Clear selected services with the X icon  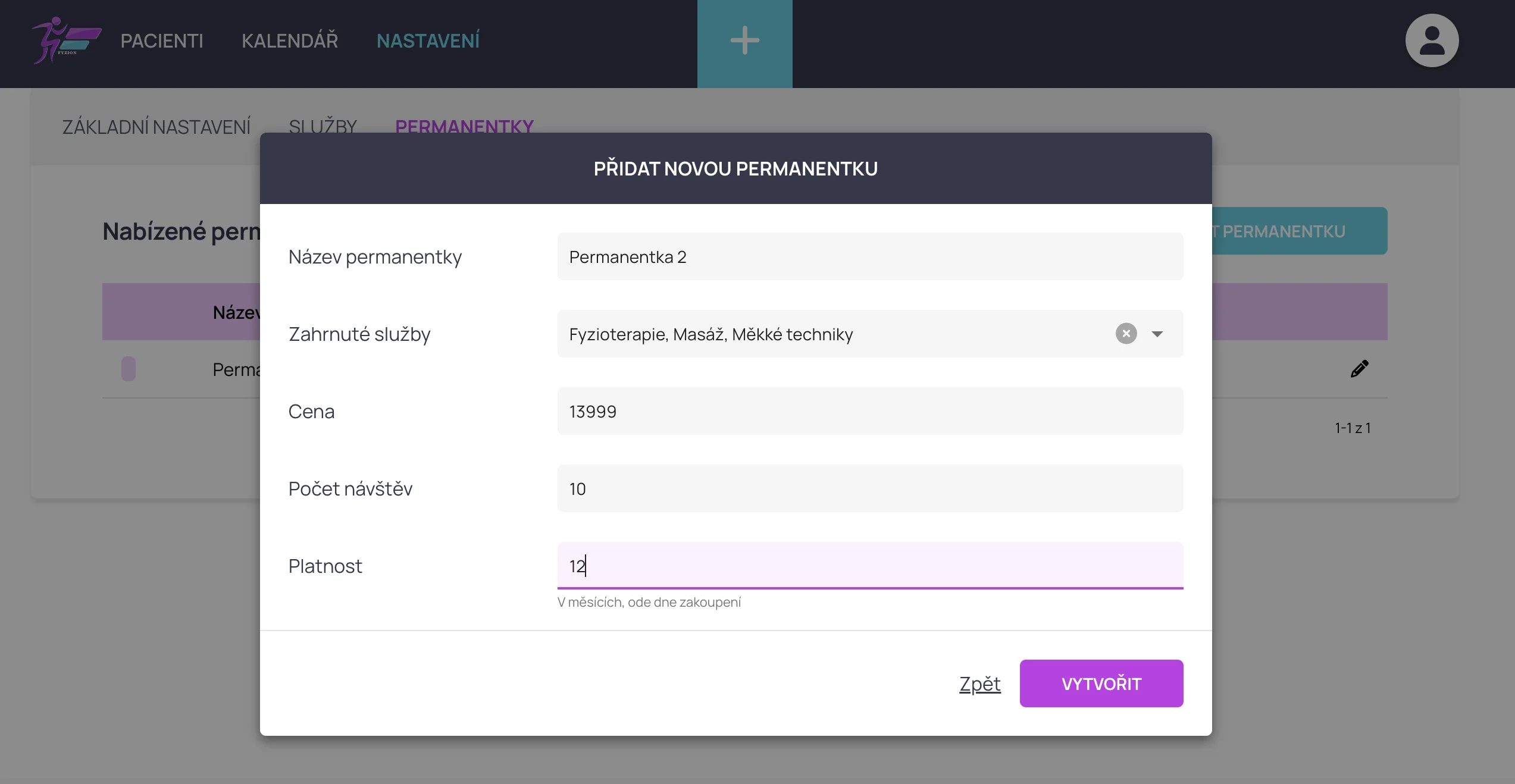[x=1126, y=334]
